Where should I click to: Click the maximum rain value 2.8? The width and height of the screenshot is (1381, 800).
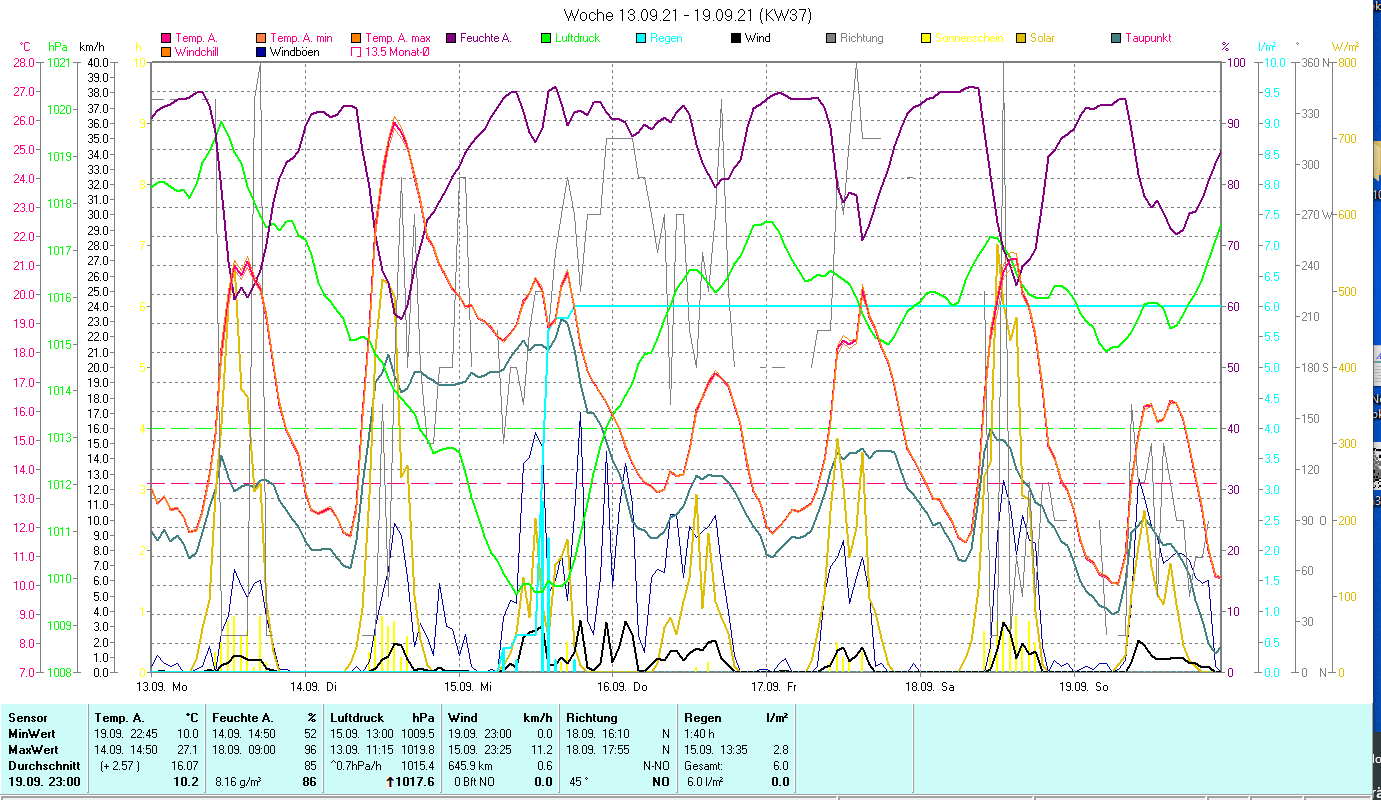pos(780,750)
